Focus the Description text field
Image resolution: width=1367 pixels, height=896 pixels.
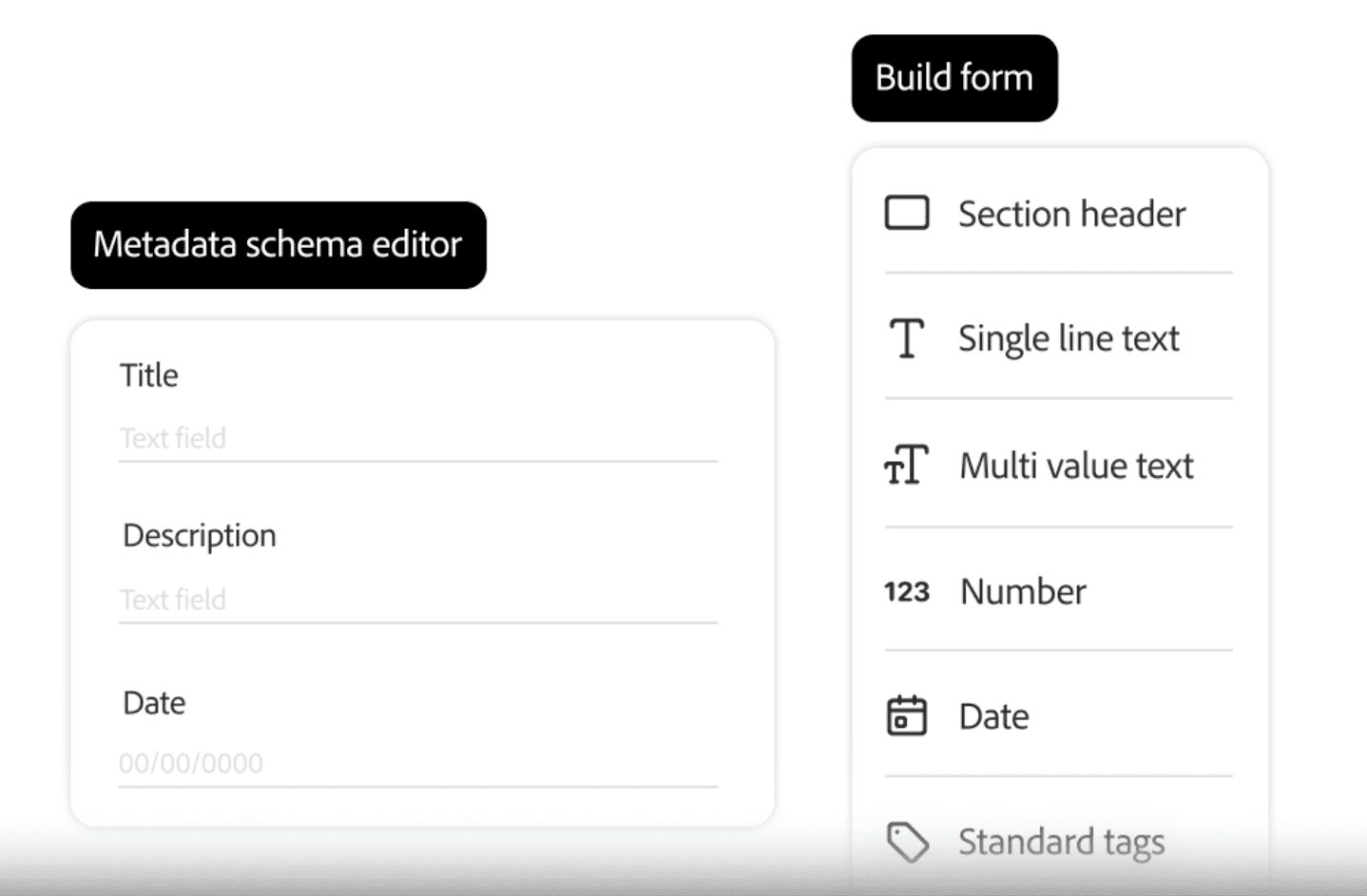click(x=418, y=601)
